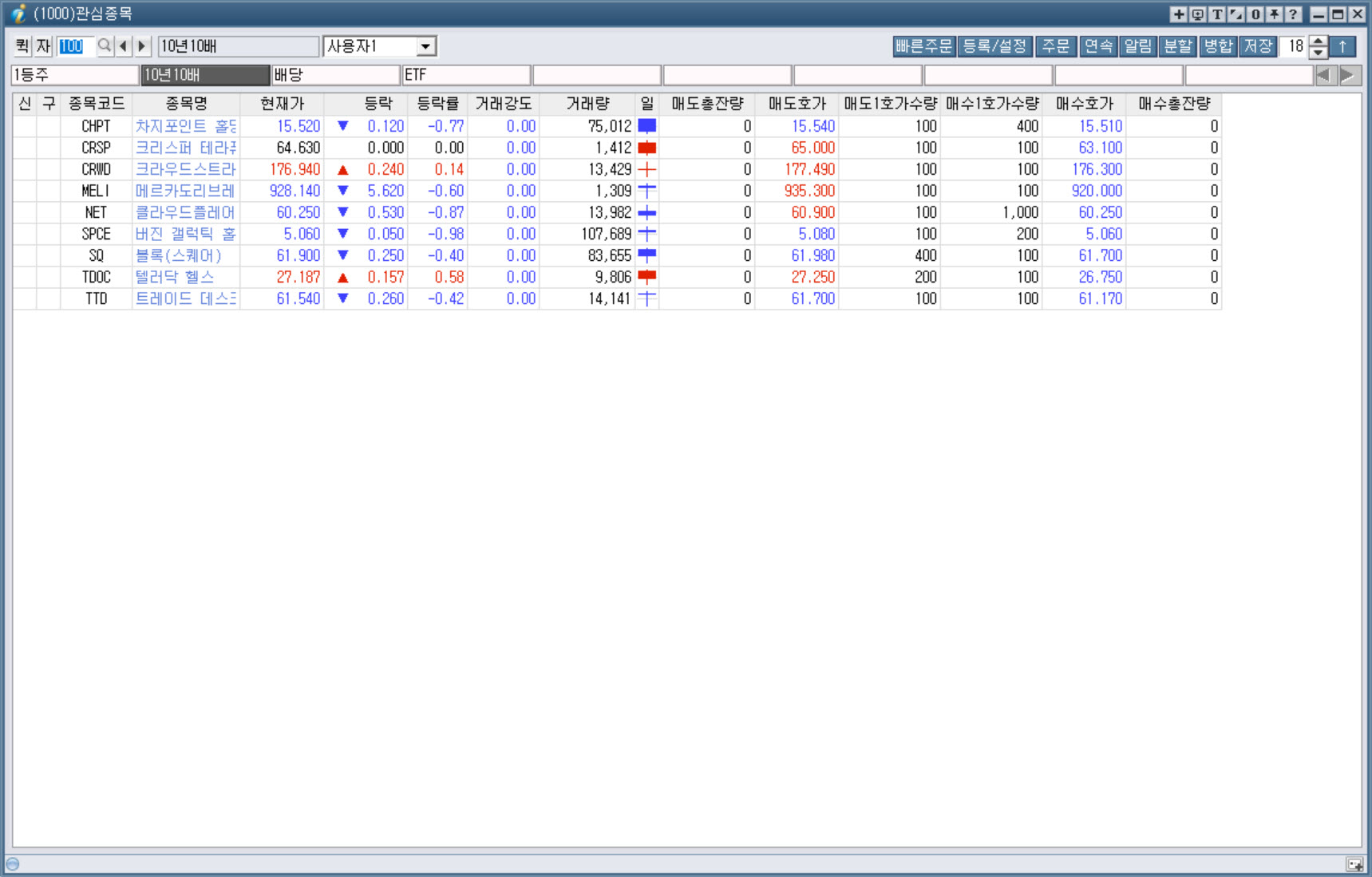The image size is (1372, 877).
Task: Decrease row count with down stepper
Action: pyautogui.click(x=1319, y=52)
